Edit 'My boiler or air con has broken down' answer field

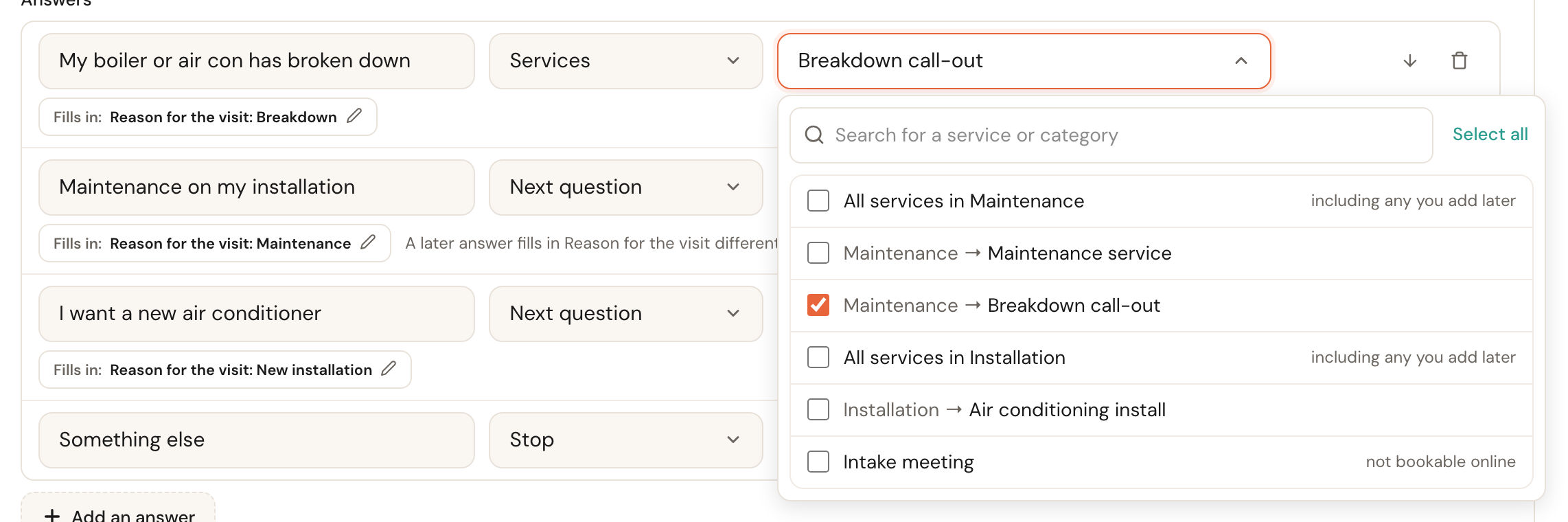[x=257, y=61]
